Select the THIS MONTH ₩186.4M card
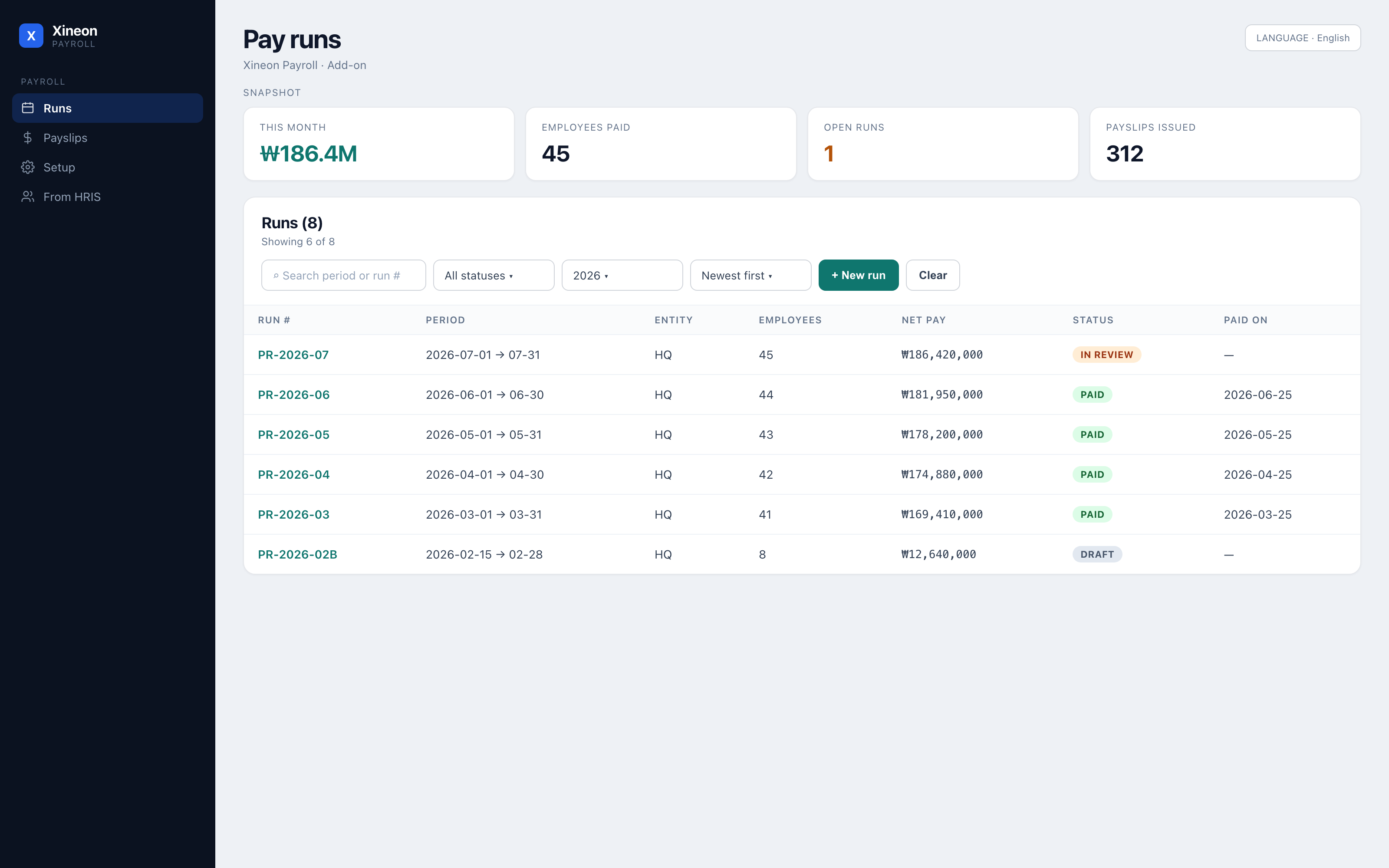Image resolution: width=1389 pixels, height=868 pixels. [379, 144]
